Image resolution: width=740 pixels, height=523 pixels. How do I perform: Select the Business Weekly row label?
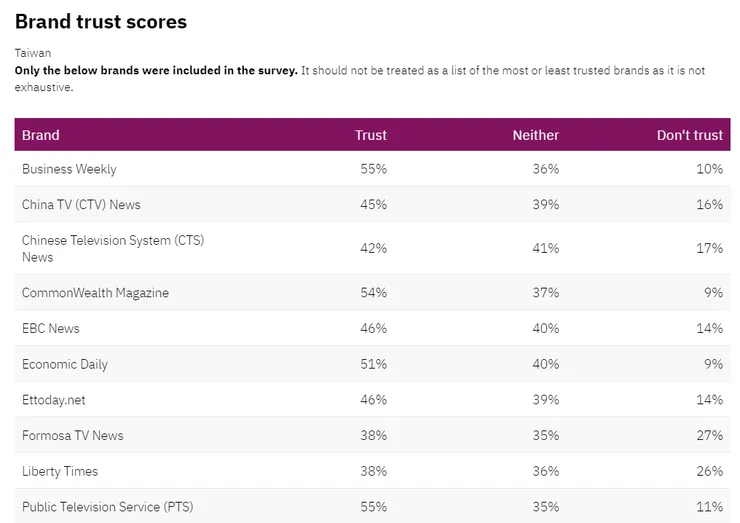click(69, 169)
